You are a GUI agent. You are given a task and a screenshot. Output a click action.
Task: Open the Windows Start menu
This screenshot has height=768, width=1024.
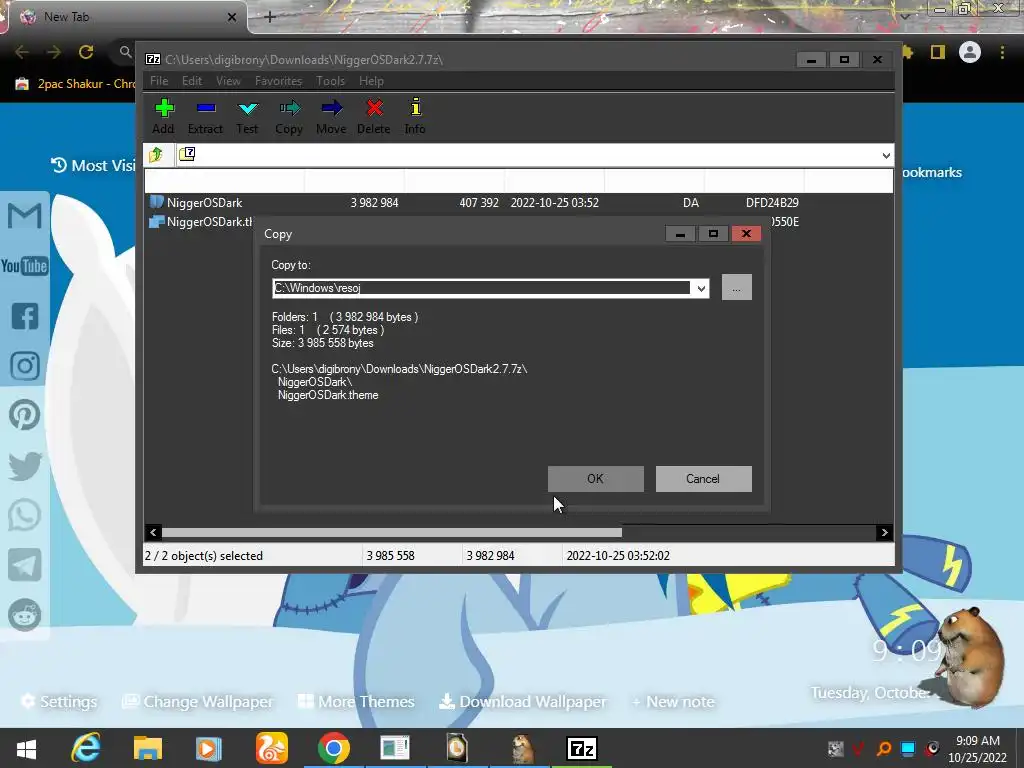point(26,748)
